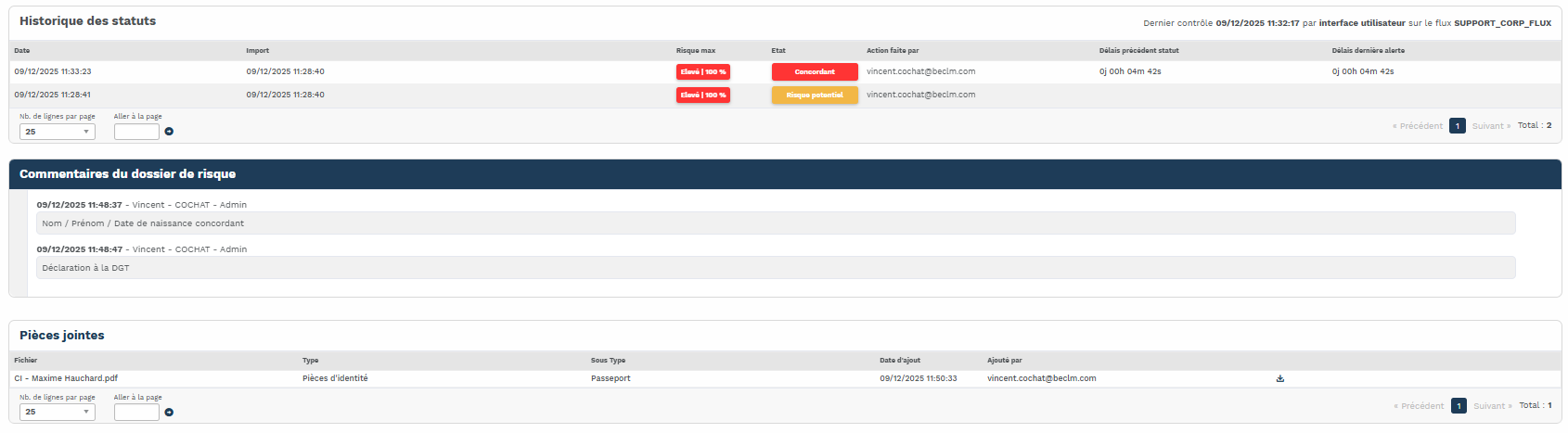The image size is (1568, 433).
Task: Click the Aller à la page field in Historique des statuts
Action: [136, 132]
